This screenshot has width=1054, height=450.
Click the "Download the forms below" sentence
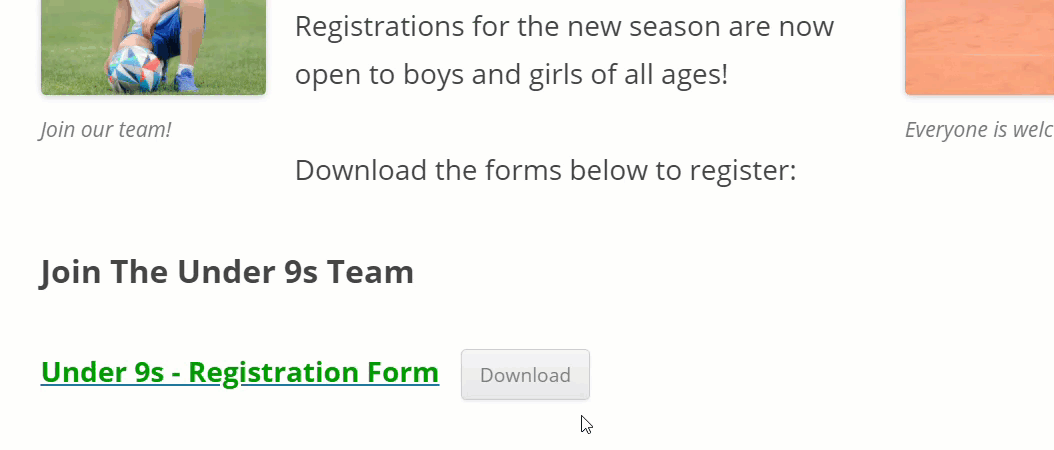coord(545,170)
